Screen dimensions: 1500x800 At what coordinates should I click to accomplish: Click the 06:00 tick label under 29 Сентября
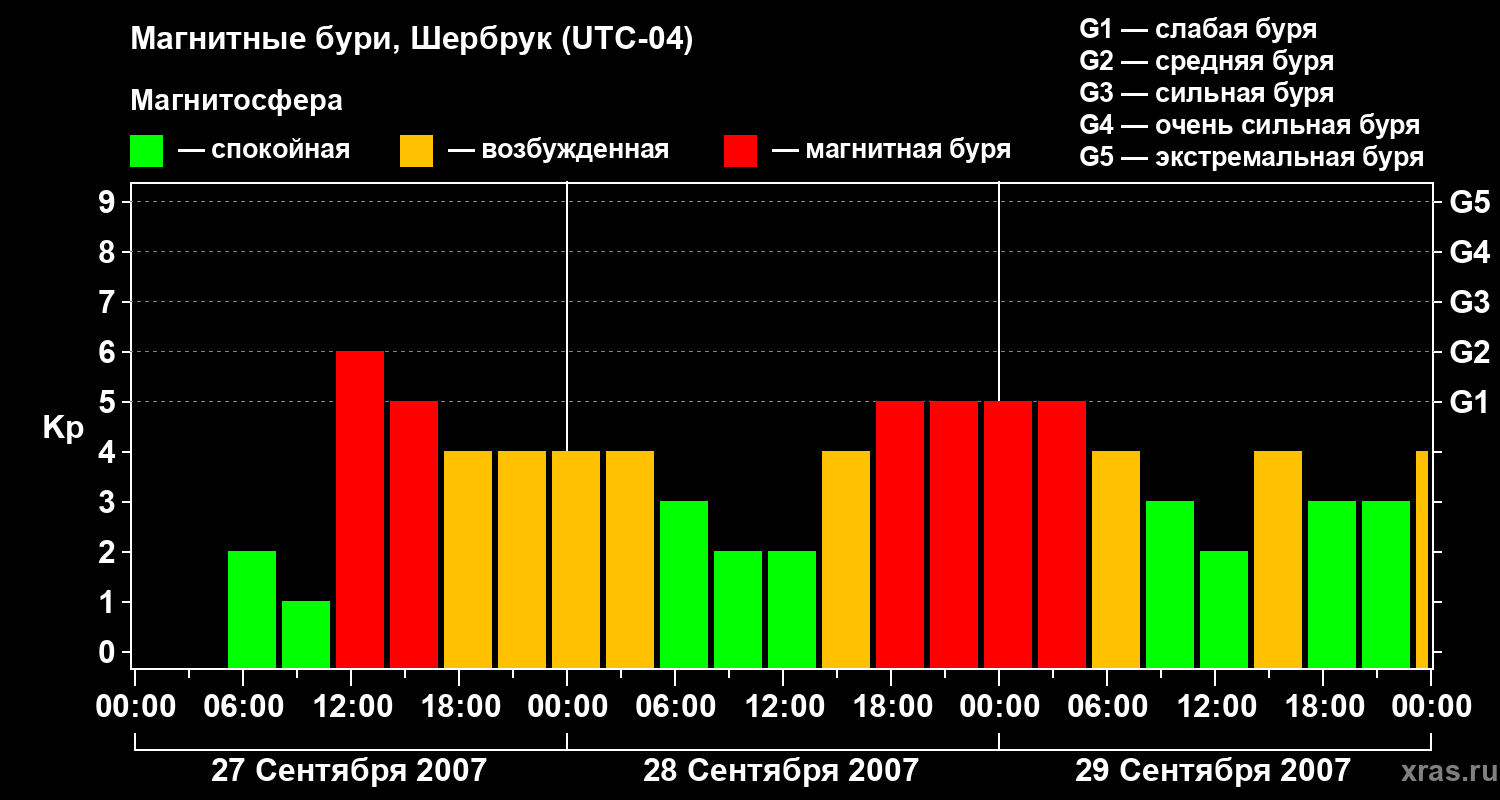(1107, 707)
